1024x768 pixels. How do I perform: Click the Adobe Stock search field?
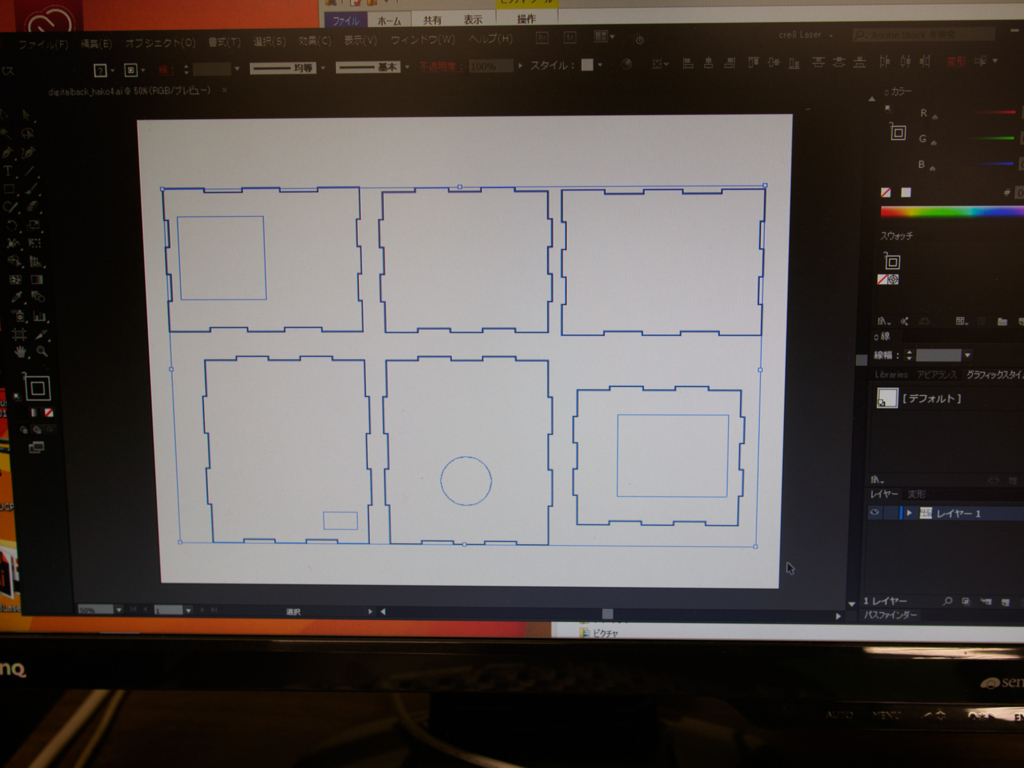[924, 34]
